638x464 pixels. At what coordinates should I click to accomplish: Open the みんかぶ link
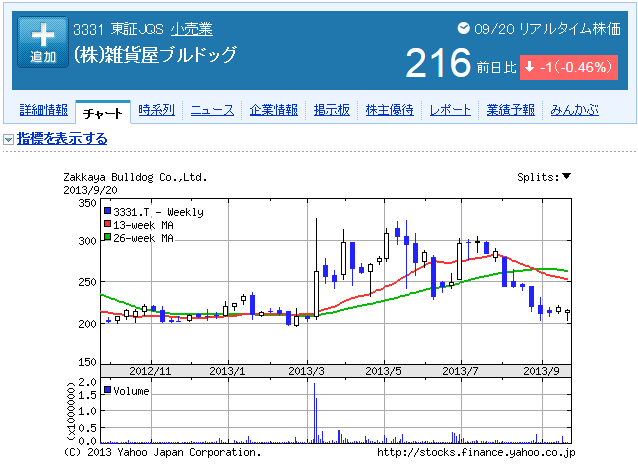coord(575,110)
